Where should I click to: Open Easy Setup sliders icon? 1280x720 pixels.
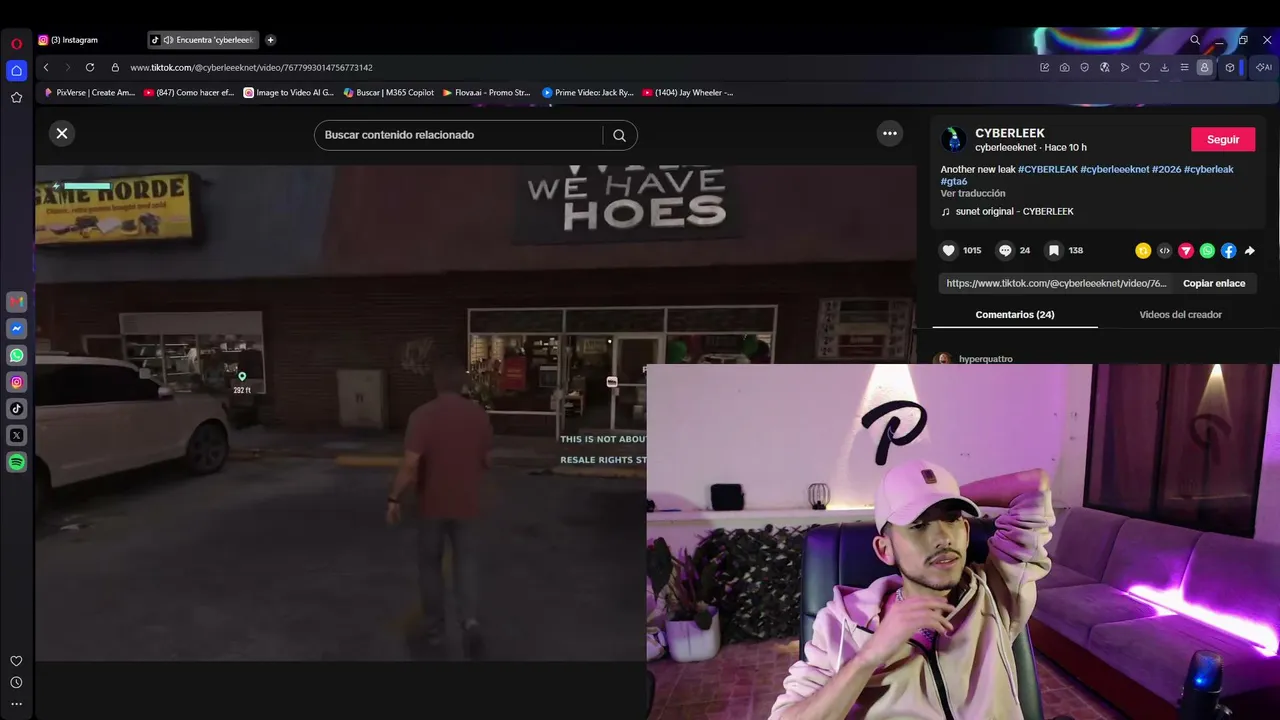1184,68
